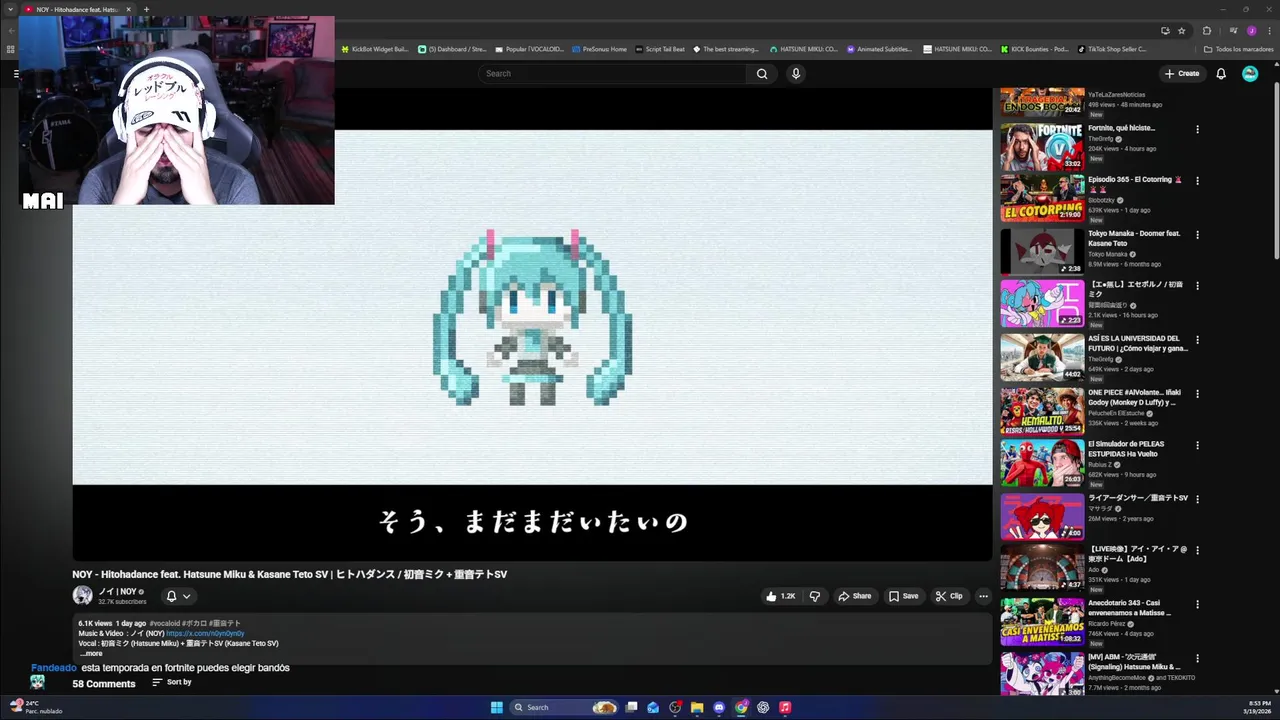The image size is (1280, 720).
Task: Open the music app in the taskbar
Action: [785, 707]
